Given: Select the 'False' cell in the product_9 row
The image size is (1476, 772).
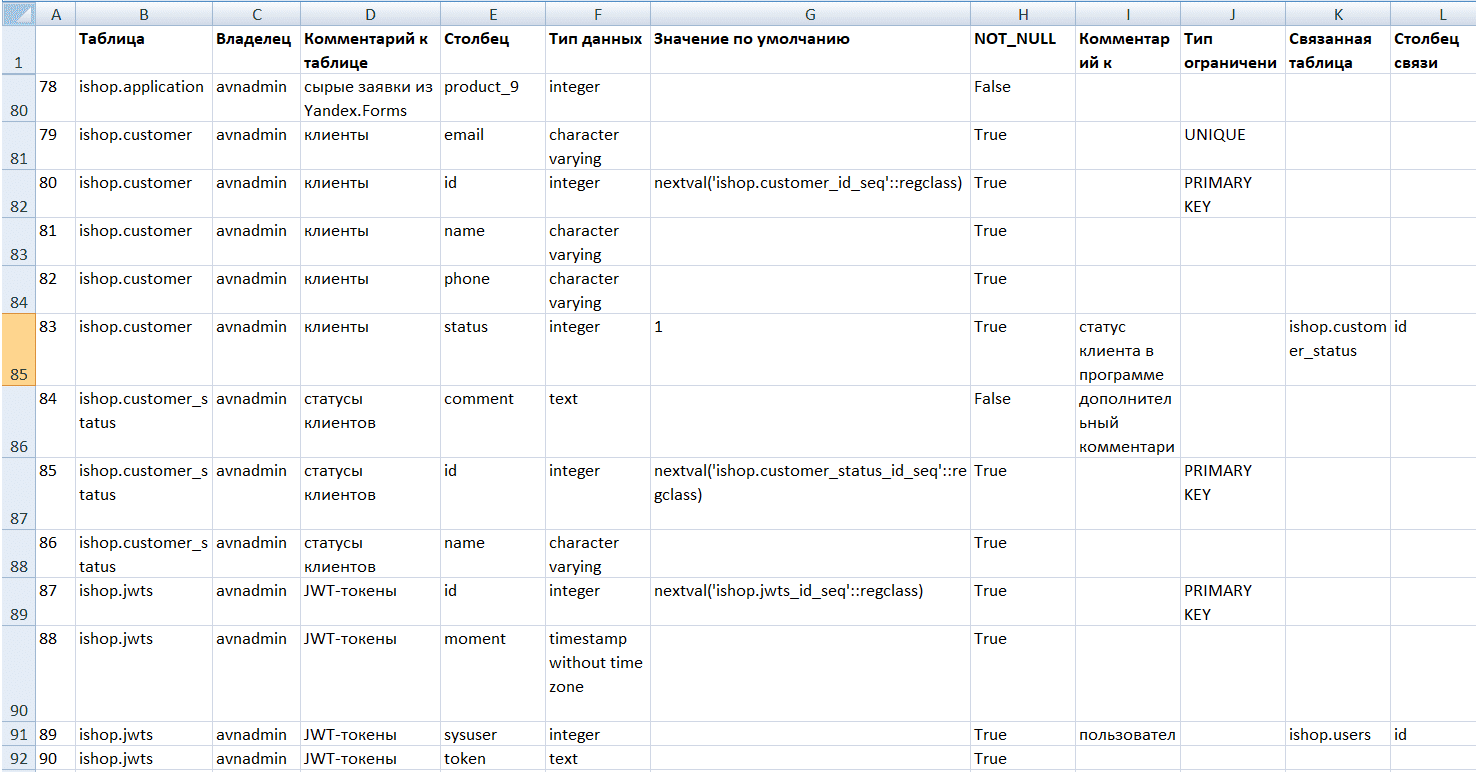Looking at the screenshot, I should [1022, 98].
